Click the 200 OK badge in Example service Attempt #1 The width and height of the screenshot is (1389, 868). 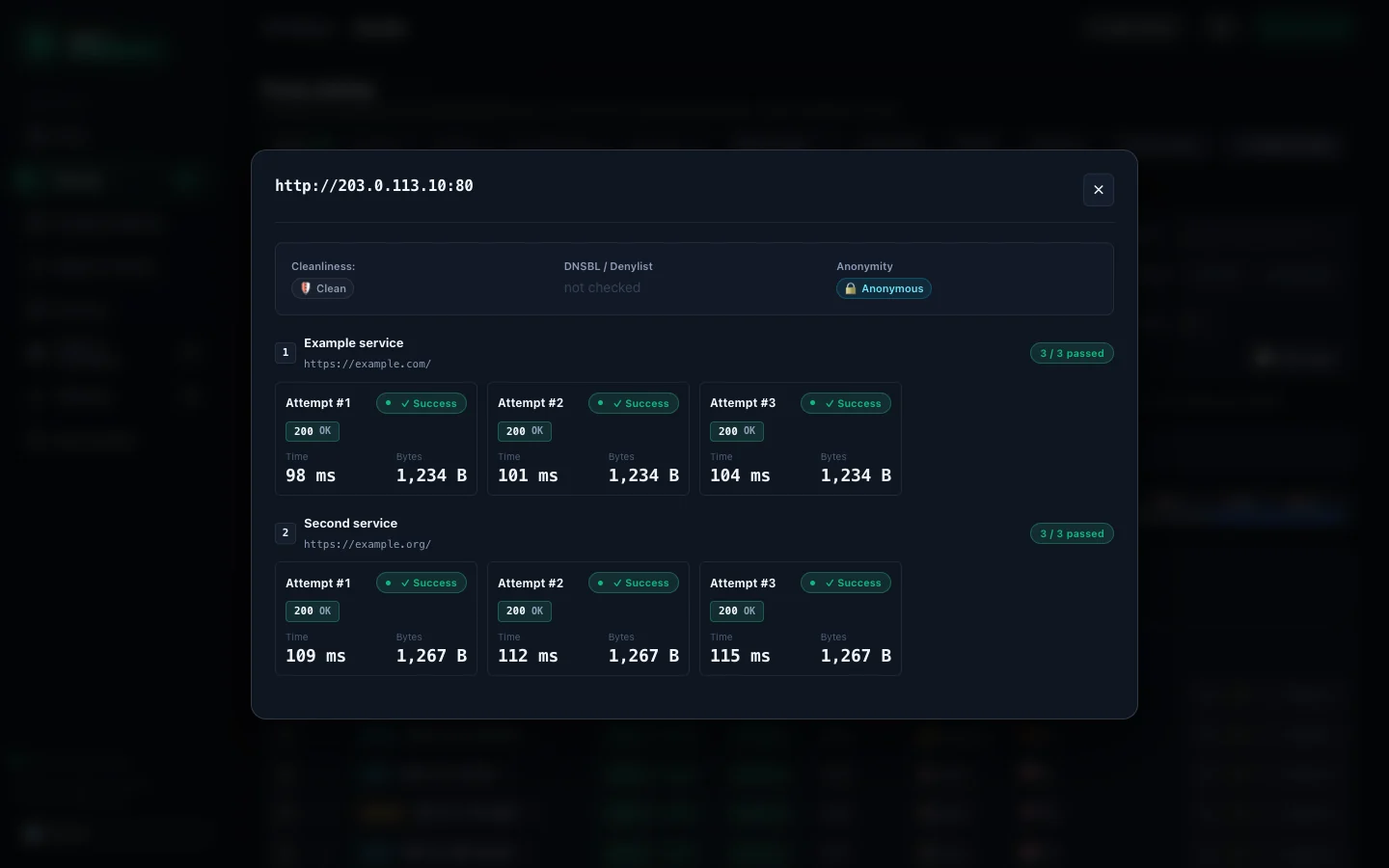pos(313,431)
